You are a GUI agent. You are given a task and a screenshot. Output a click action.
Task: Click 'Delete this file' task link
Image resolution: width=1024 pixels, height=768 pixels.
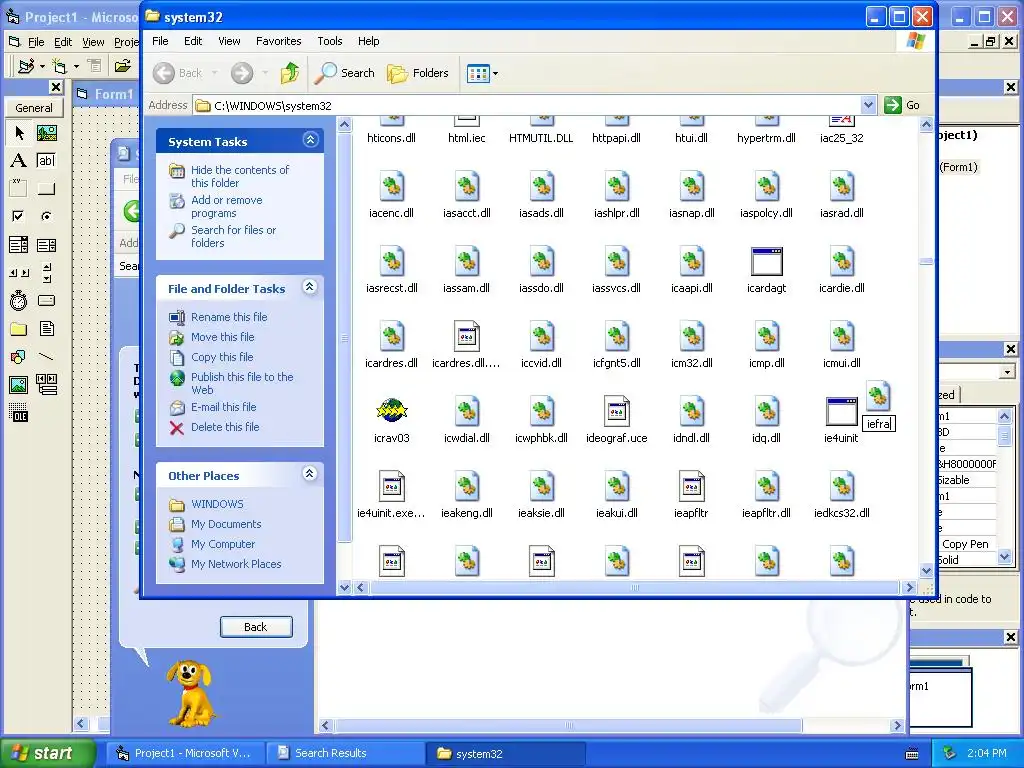pyautogui.click(x=225, y=427)
